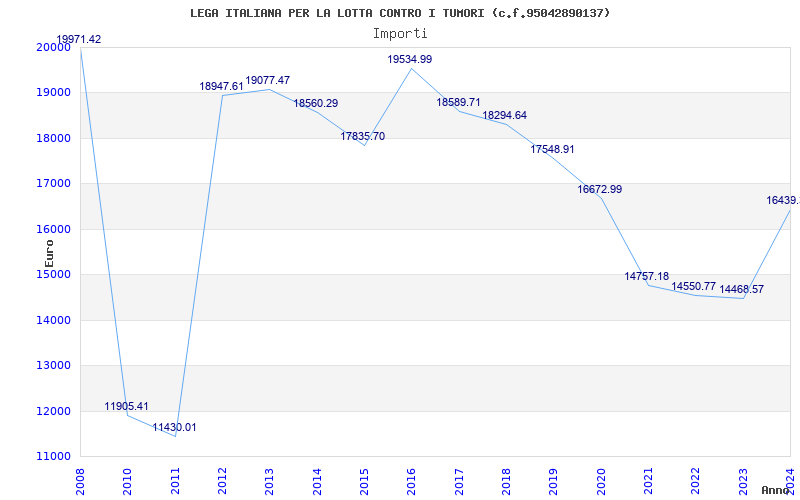The height and width of the screenshot is (500, 800).
Task: Select data label 14550.77
Action: tap(693, 286)
